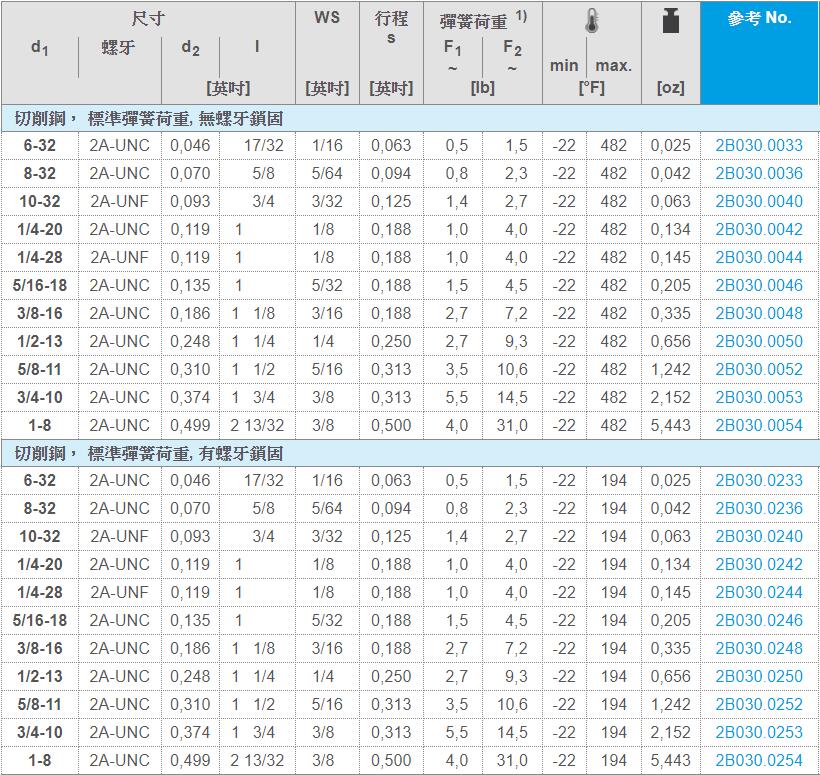Click the 彈簧荷重 column header
The width and height of the screenshot is (820, 775).
pos(474,20)
